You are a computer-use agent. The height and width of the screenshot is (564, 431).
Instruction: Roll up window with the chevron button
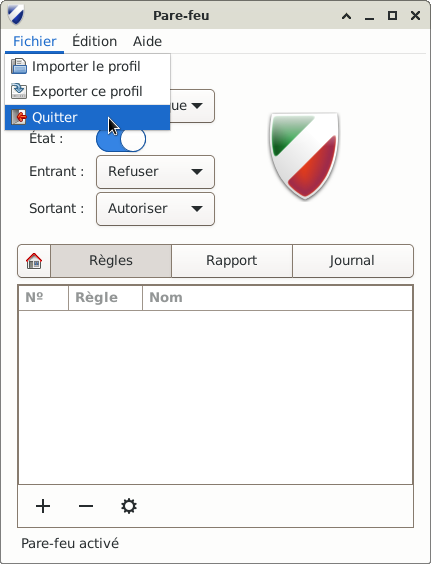[346, 16]
